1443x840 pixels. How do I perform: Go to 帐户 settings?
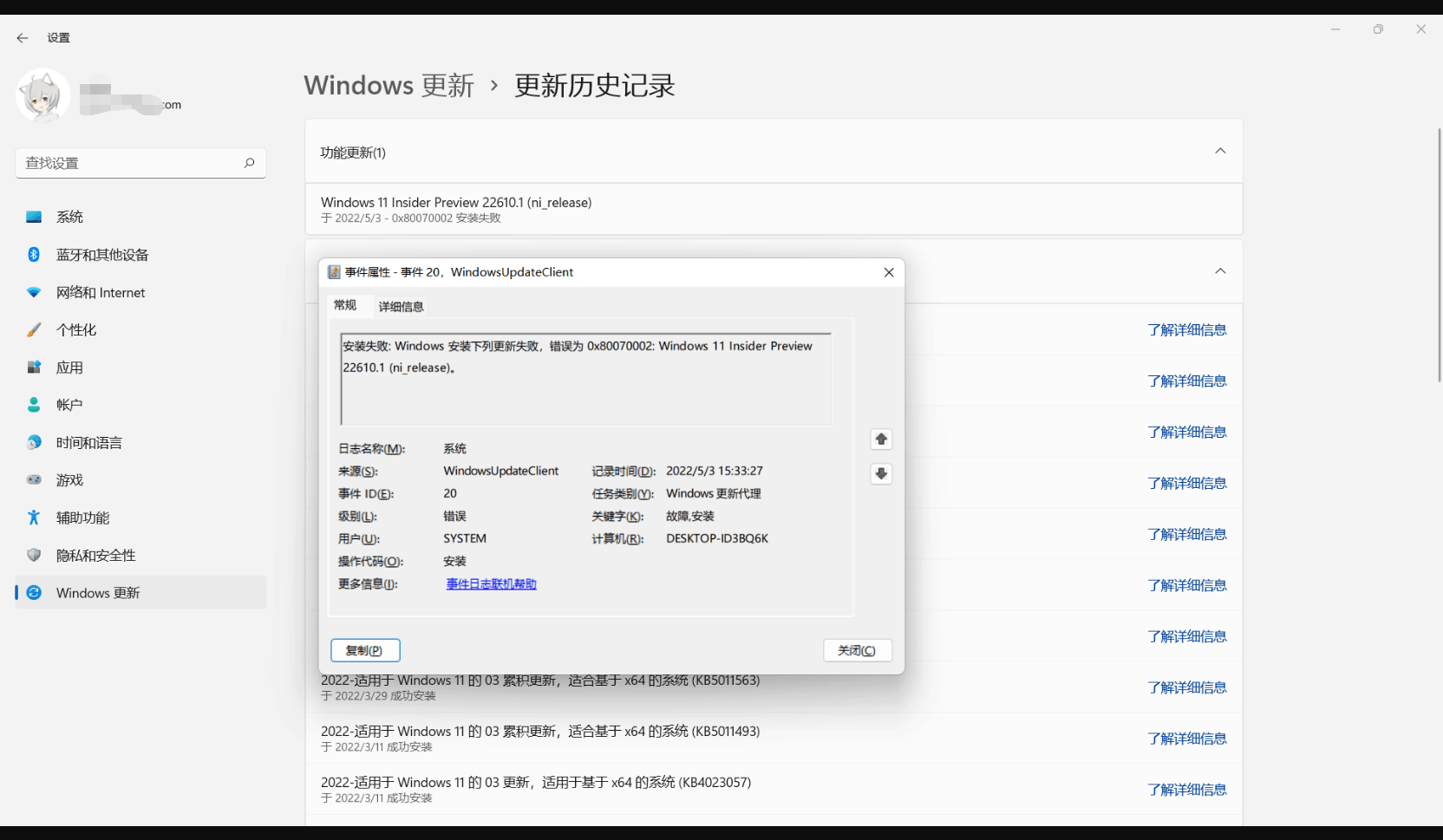(x=69, y=404)
